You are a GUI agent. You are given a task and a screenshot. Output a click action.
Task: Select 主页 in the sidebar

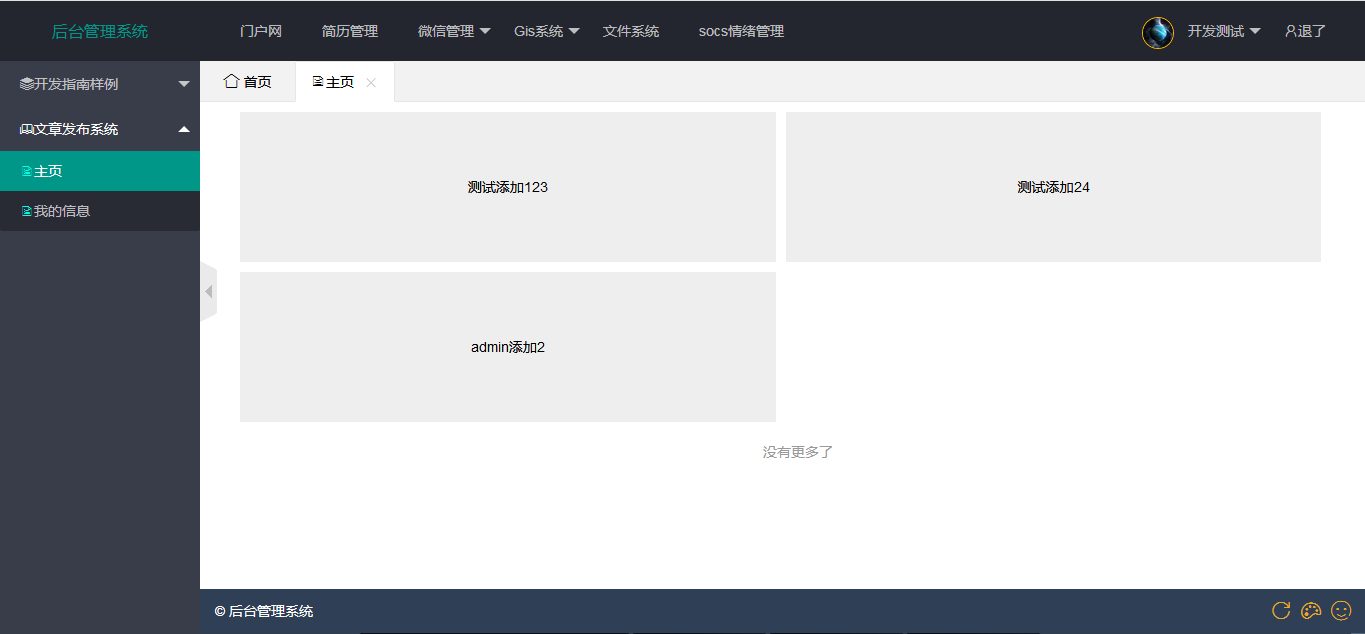pos(100,171)
